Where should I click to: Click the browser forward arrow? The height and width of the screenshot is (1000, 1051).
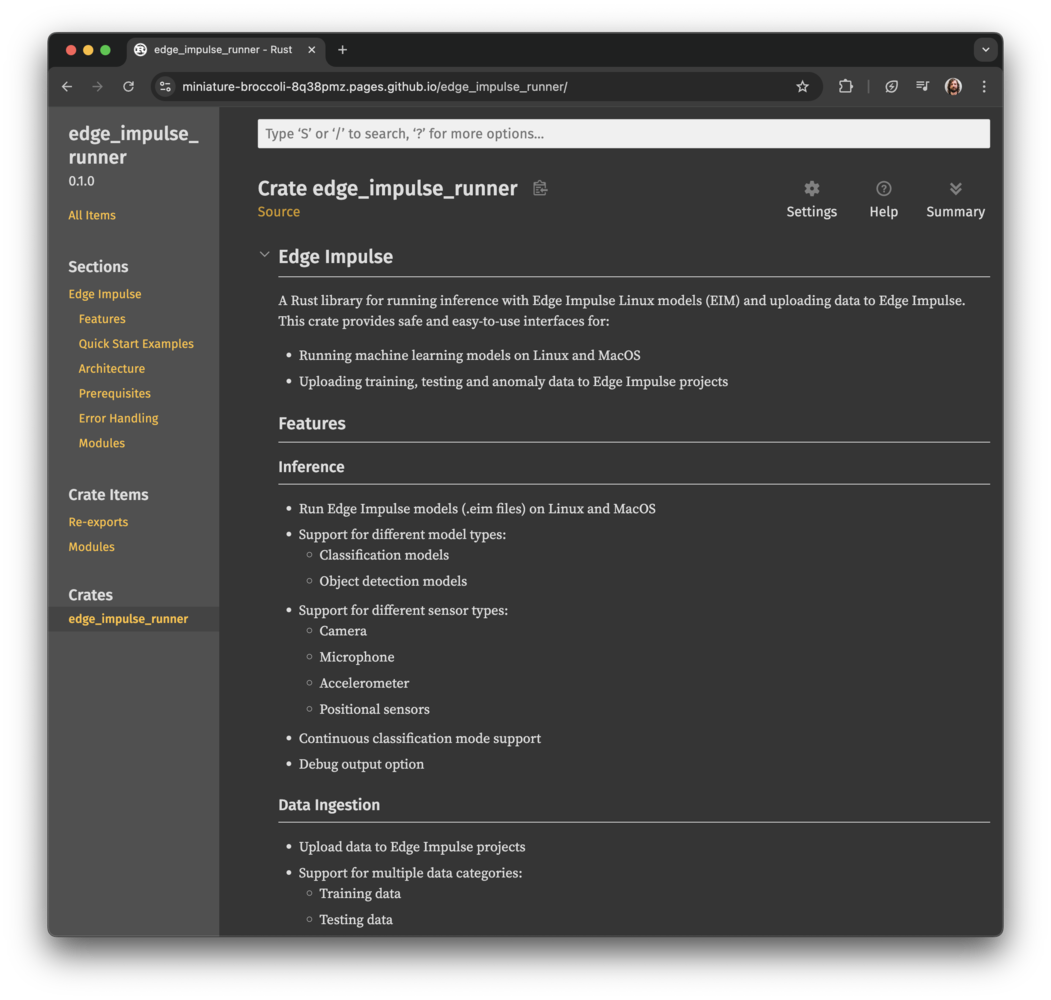(98, 86)
